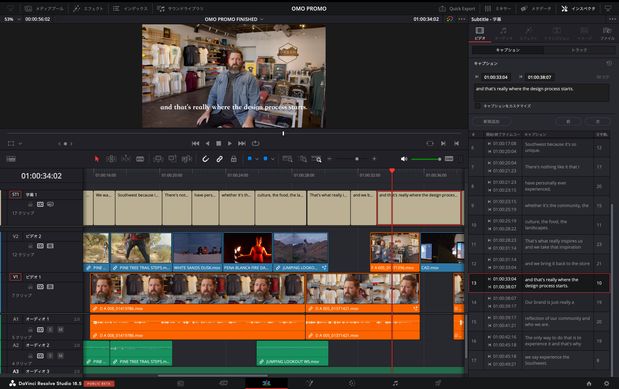Stop playback with the square button
The height and width of the screenshot is (389, 619).
click(218, 143)
